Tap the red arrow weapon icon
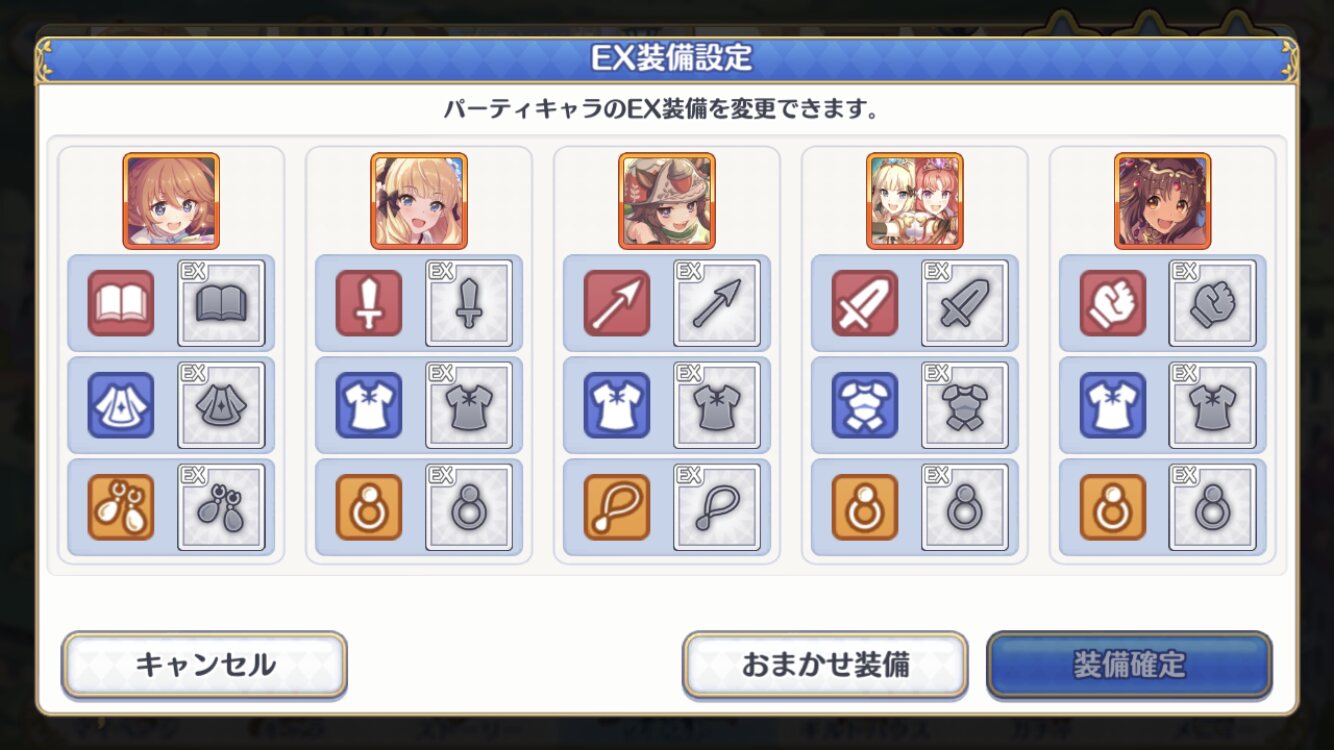 point(617,303)
